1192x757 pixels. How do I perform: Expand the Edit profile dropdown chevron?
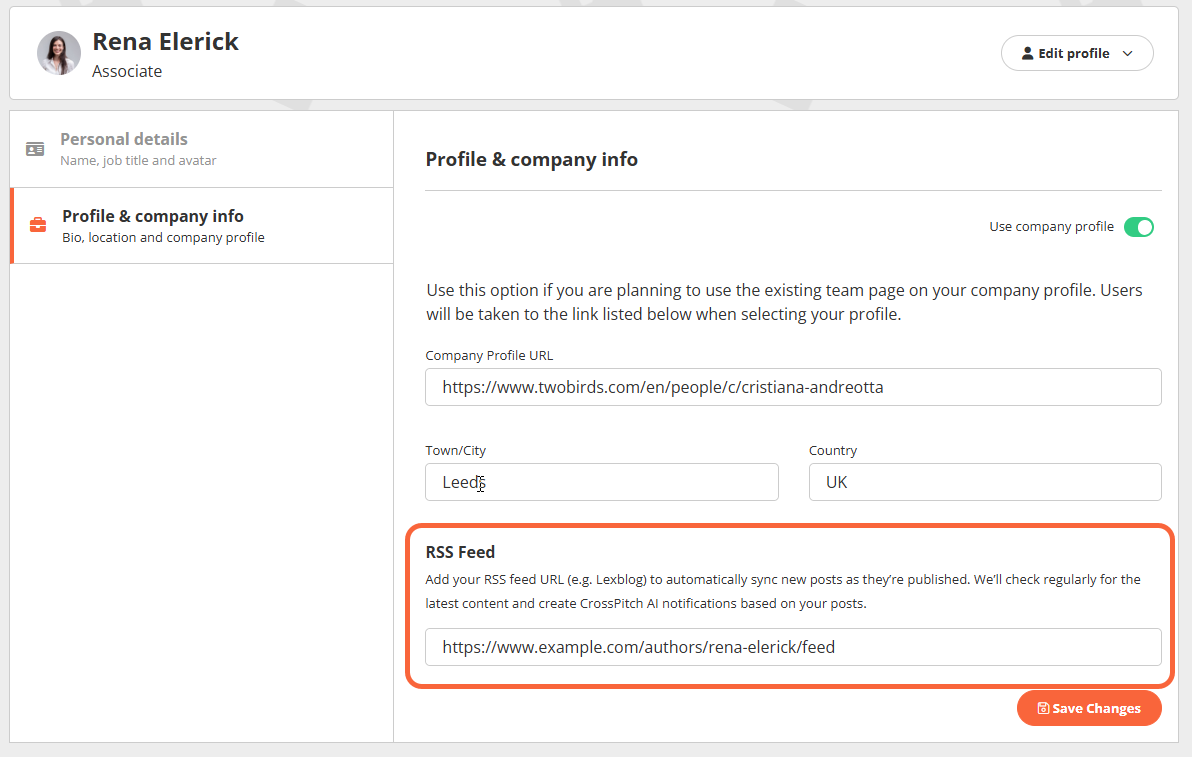(1127, 54)
